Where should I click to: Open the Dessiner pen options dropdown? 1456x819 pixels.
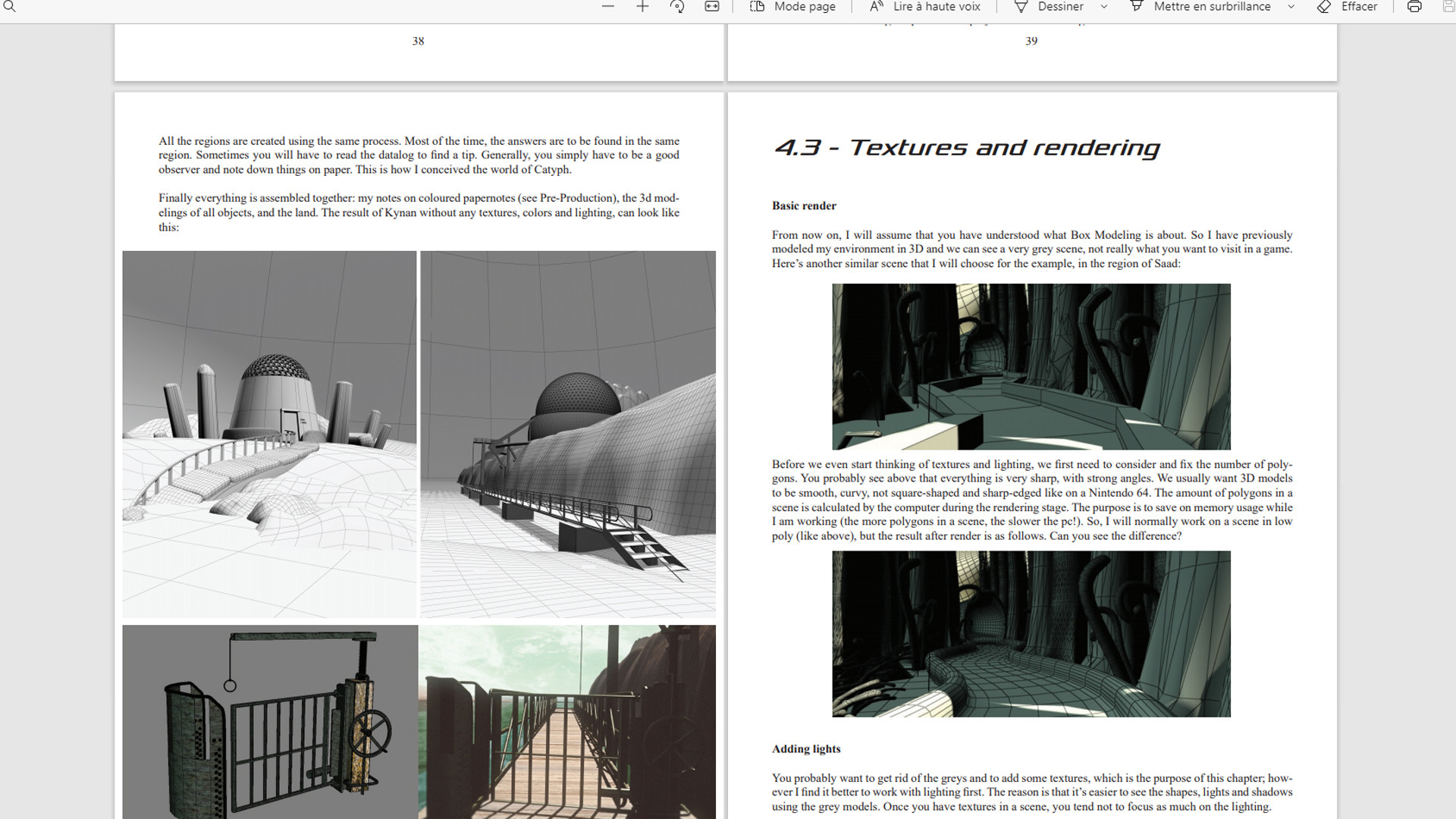click(1103, 6)
